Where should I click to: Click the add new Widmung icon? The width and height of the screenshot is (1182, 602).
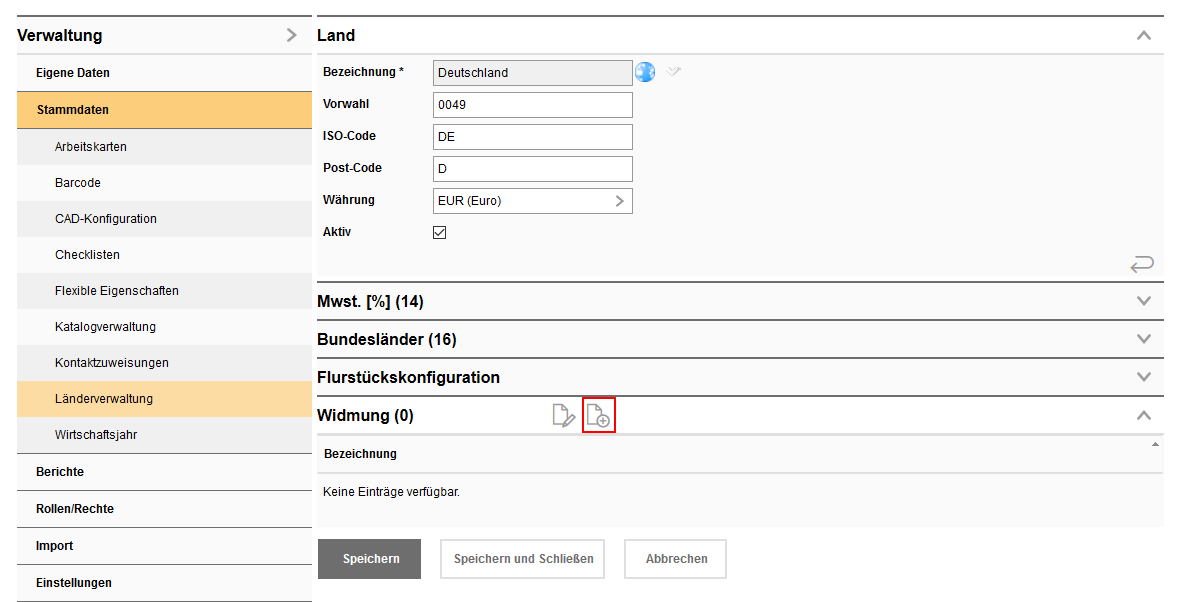[598, 416]
